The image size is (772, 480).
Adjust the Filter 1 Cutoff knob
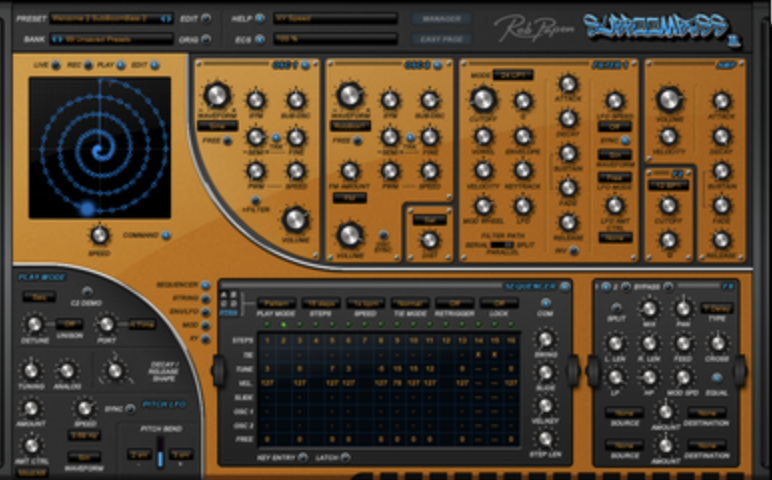[x=483, y=99]
